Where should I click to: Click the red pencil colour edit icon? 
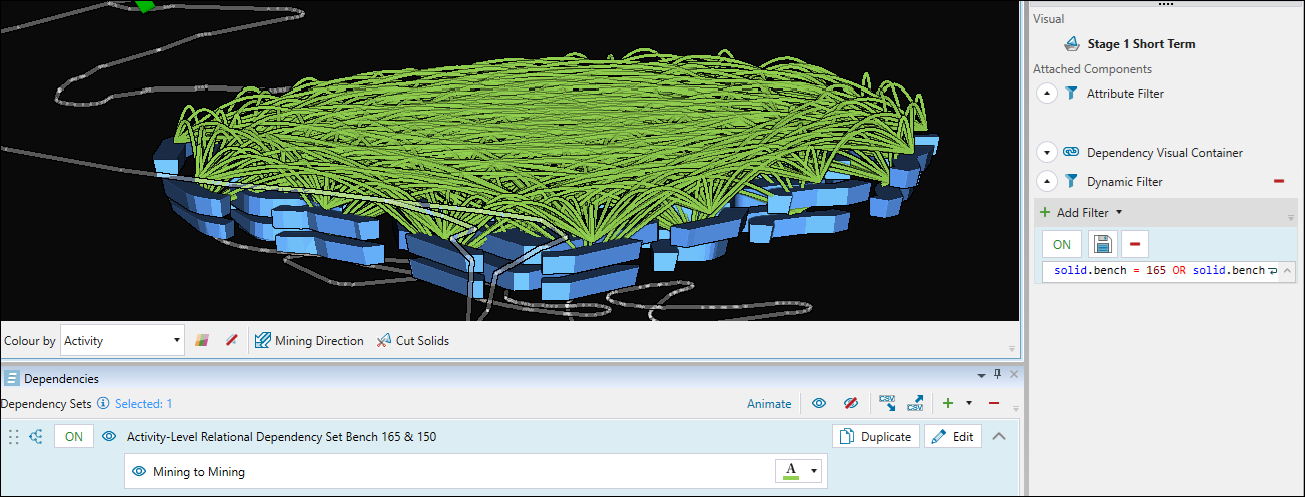231,340
